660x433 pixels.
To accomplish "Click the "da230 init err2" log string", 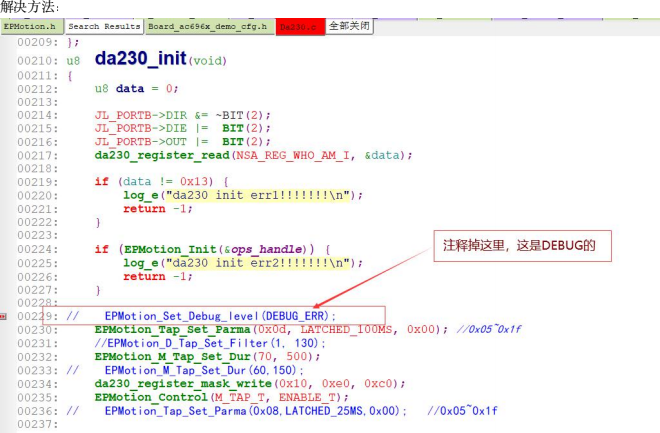I will [258, 263].
